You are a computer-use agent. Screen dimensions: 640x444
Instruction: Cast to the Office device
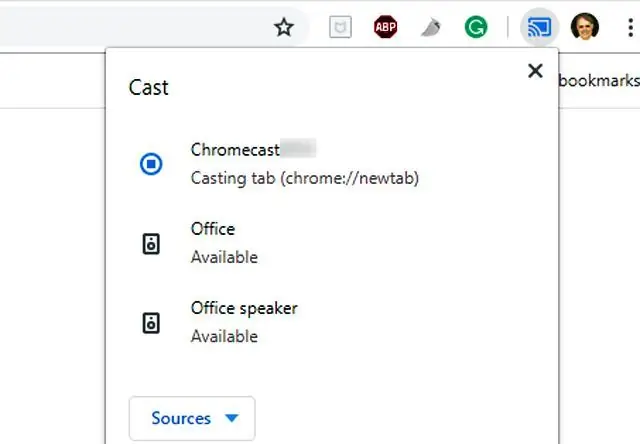tap(331, 243)
